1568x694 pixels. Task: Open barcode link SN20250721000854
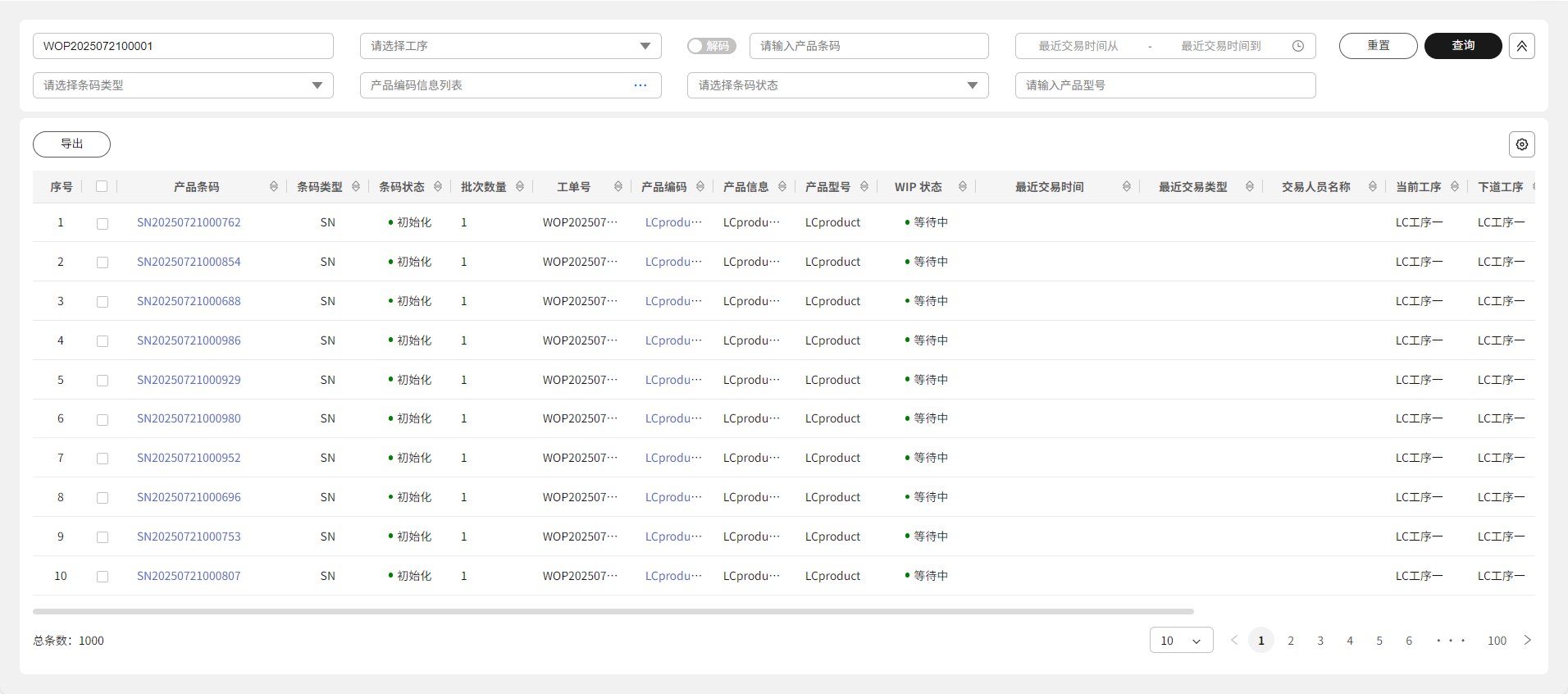pos(189,262)
